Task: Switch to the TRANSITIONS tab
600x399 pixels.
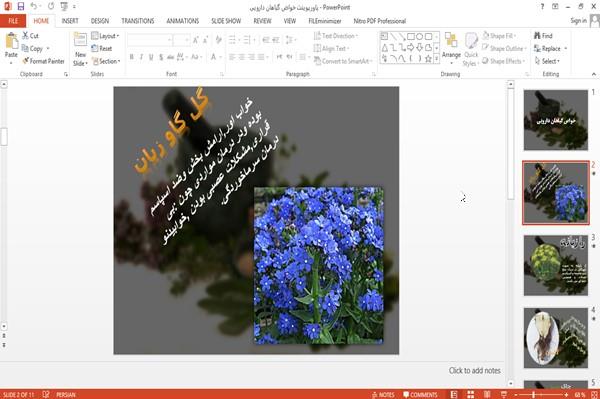Action: tap(137, 21)
